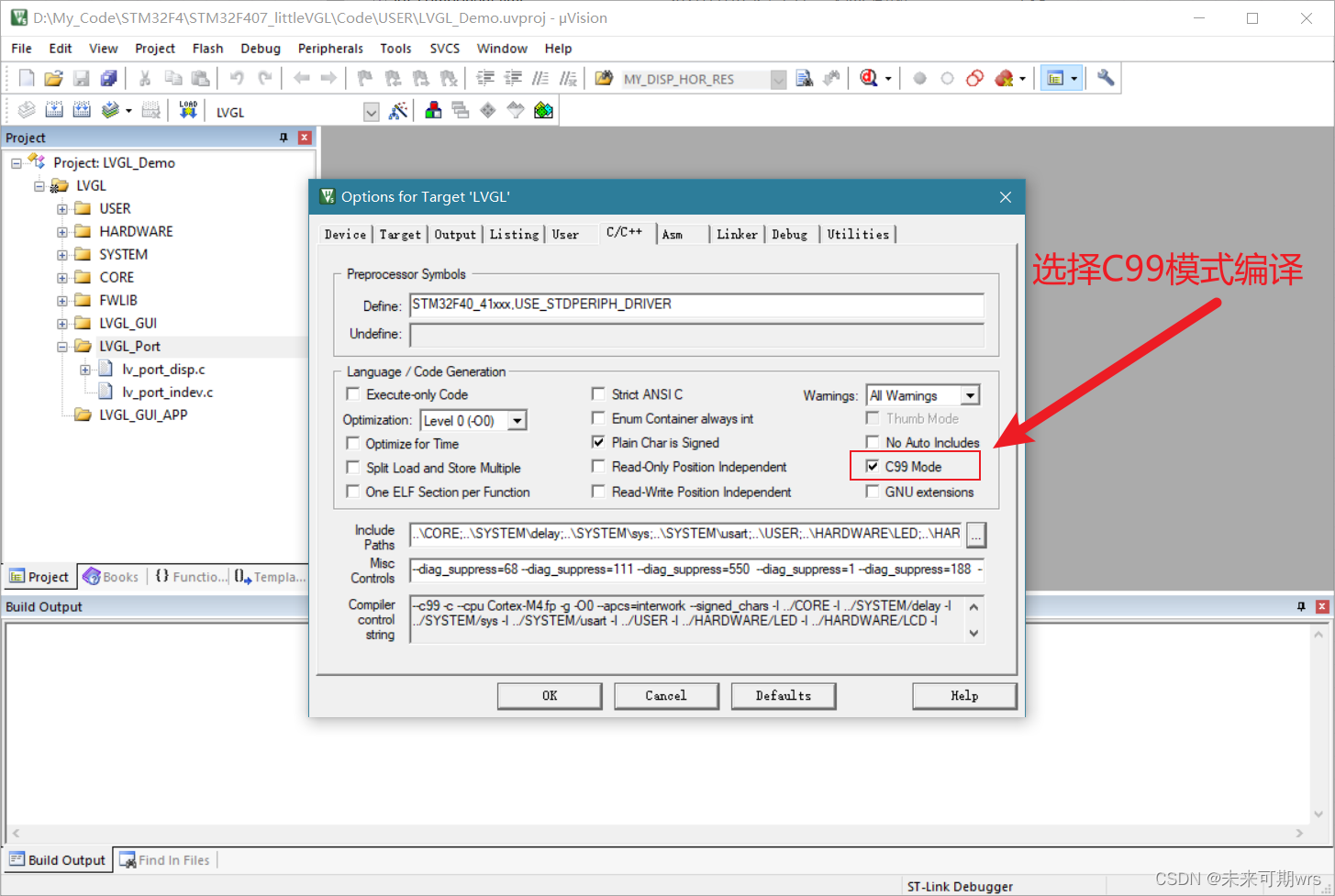Open the Flash menu

(207, 49)
